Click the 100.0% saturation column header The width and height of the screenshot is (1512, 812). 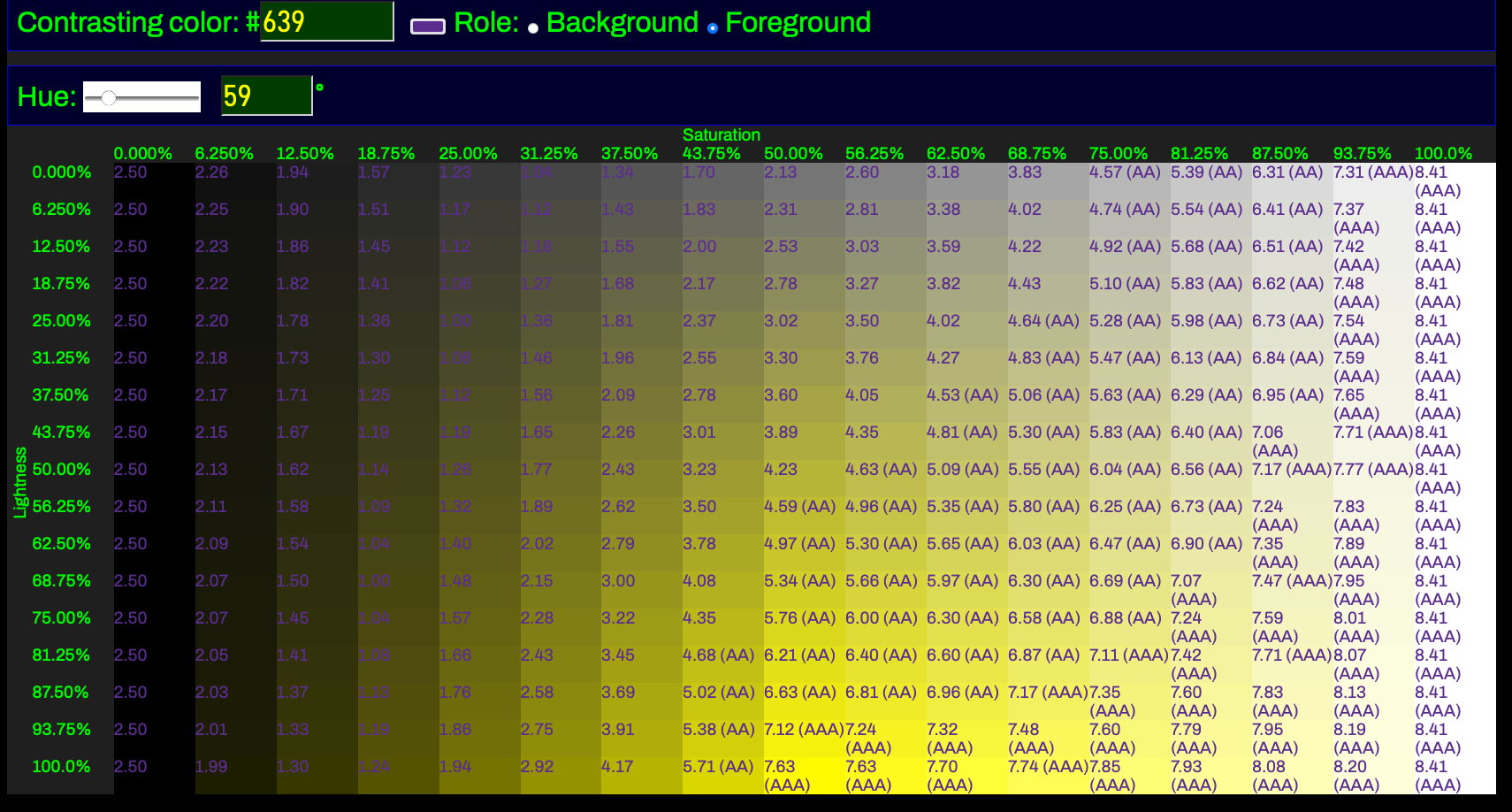pos(1443,152)
